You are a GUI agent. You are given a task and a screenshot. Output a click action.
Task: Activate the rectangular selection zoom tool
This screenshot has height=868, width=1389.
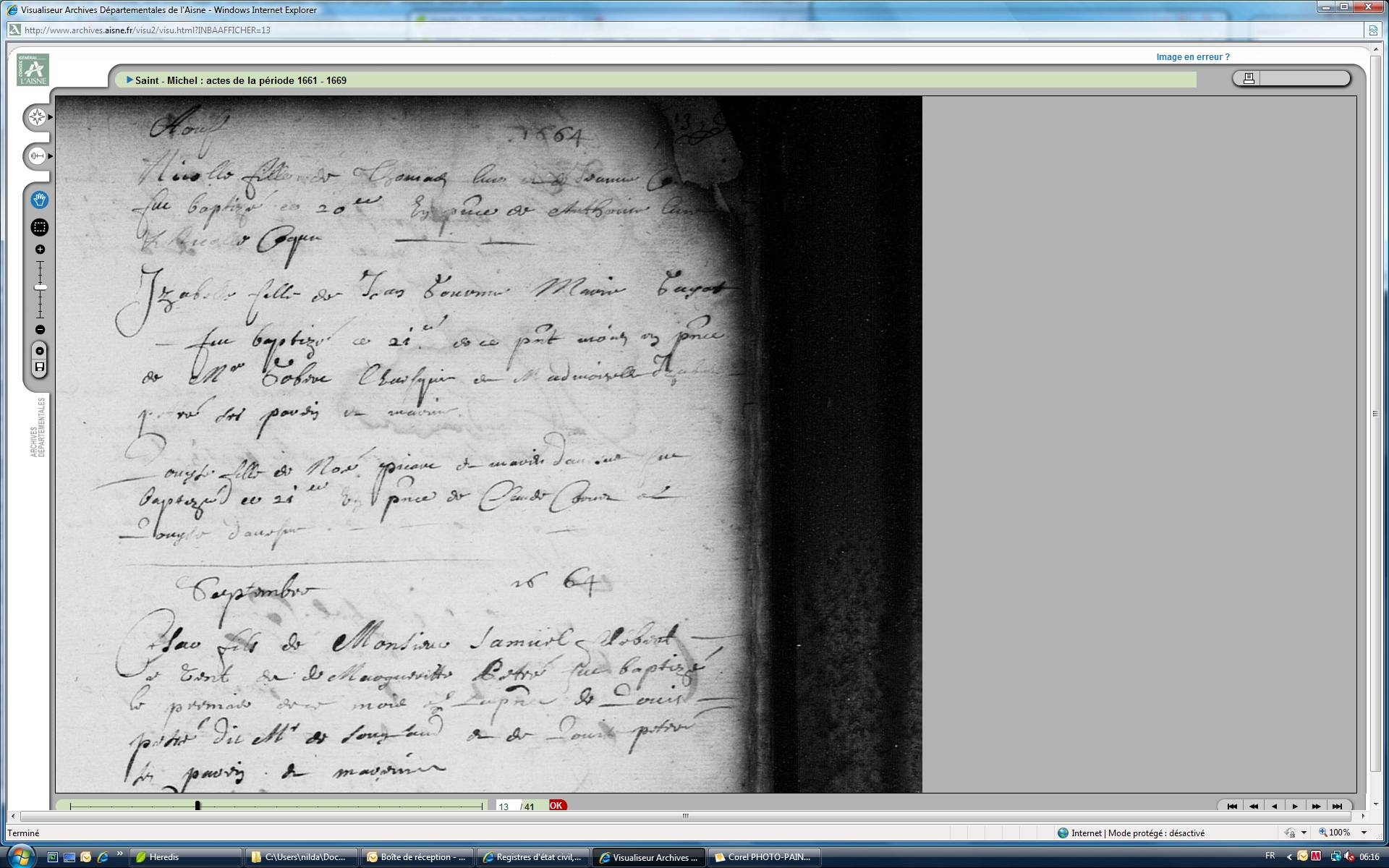(x=40, y=227)
